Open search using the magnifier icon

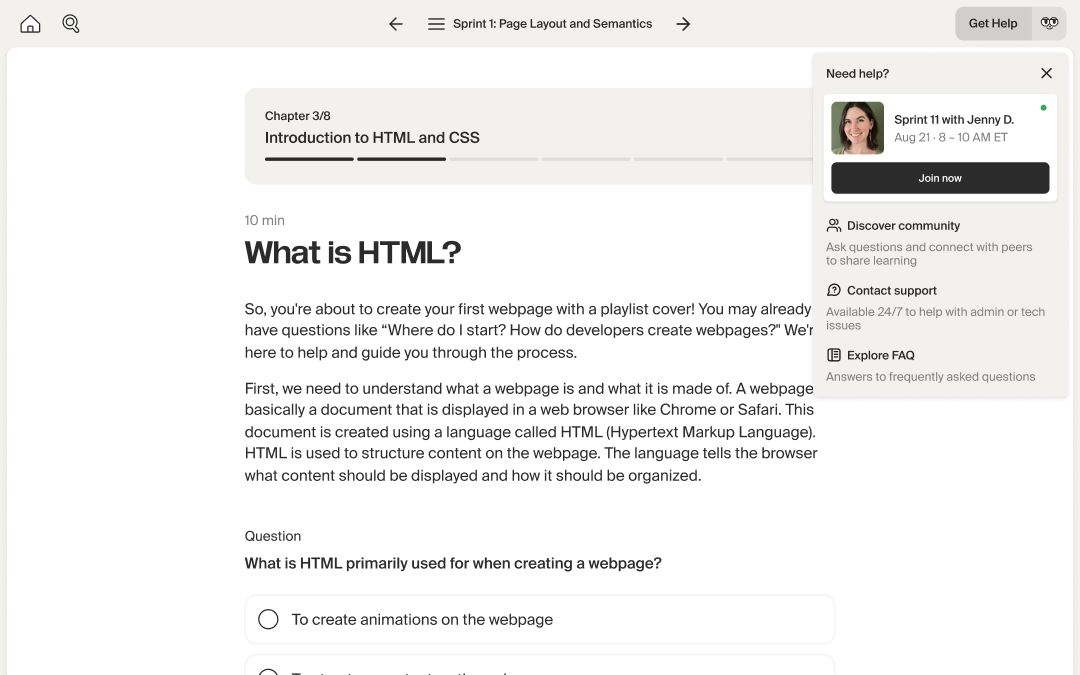click(70, 23)
